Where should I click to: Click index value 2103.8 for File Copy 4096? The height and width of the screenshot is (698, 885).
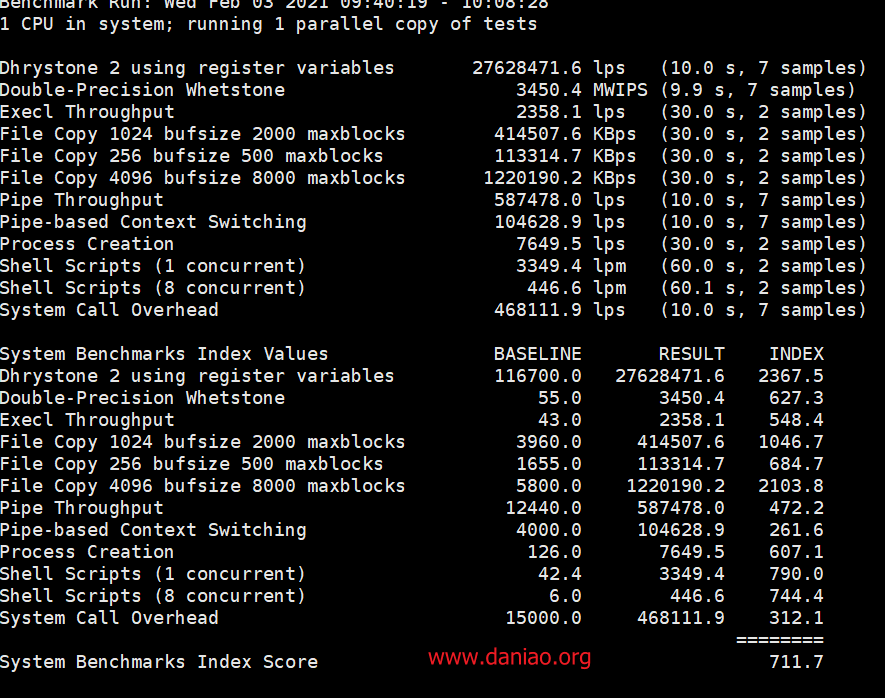(791, 486)
